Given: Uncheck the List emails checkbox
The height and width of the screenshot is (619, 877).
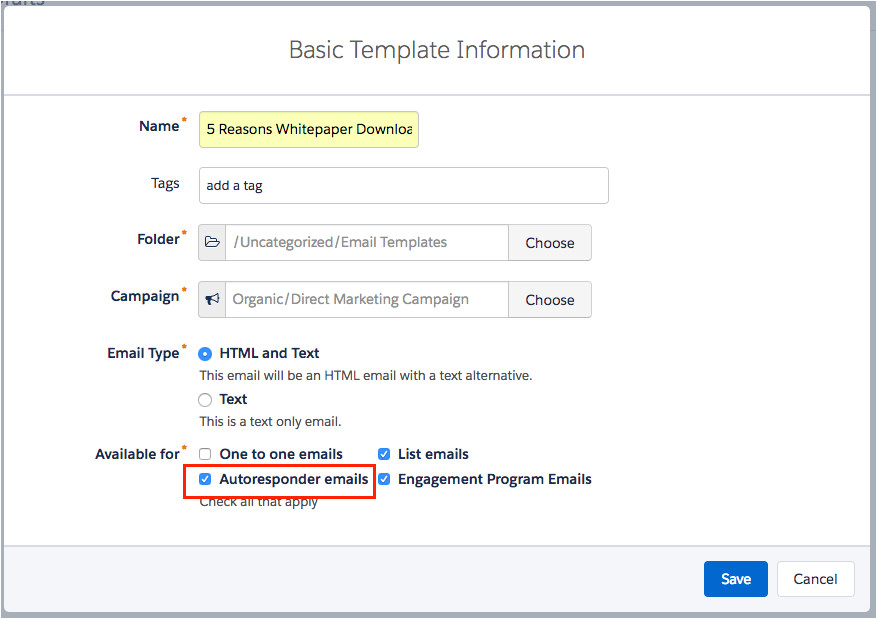Looking at the screenshot, I should click(x=384, y=454).
